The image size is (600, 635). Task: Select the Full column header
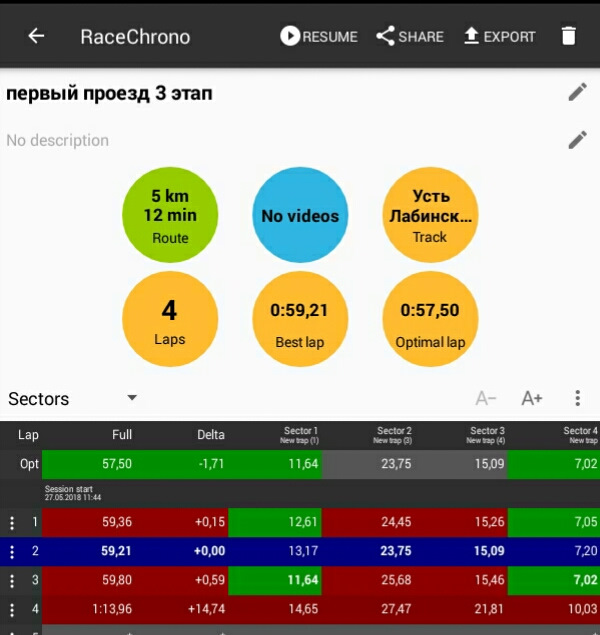click(122, 435)
